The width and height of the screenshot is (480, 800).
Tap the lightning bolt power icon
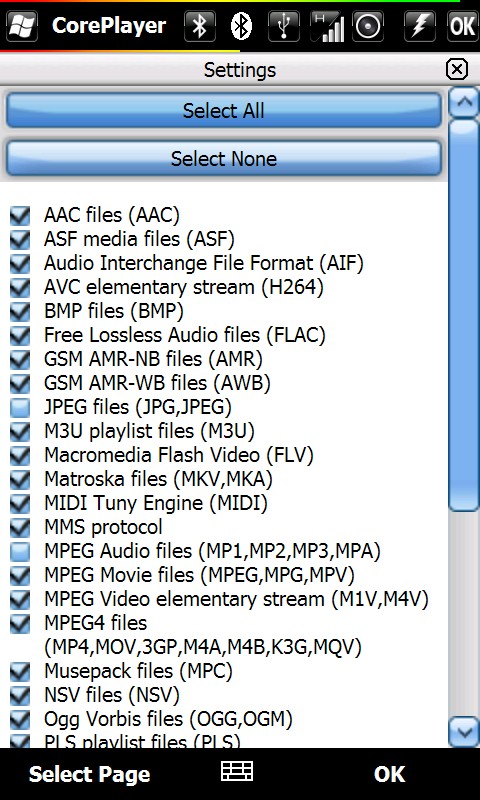pyautogui.click(x=419, y=26)
